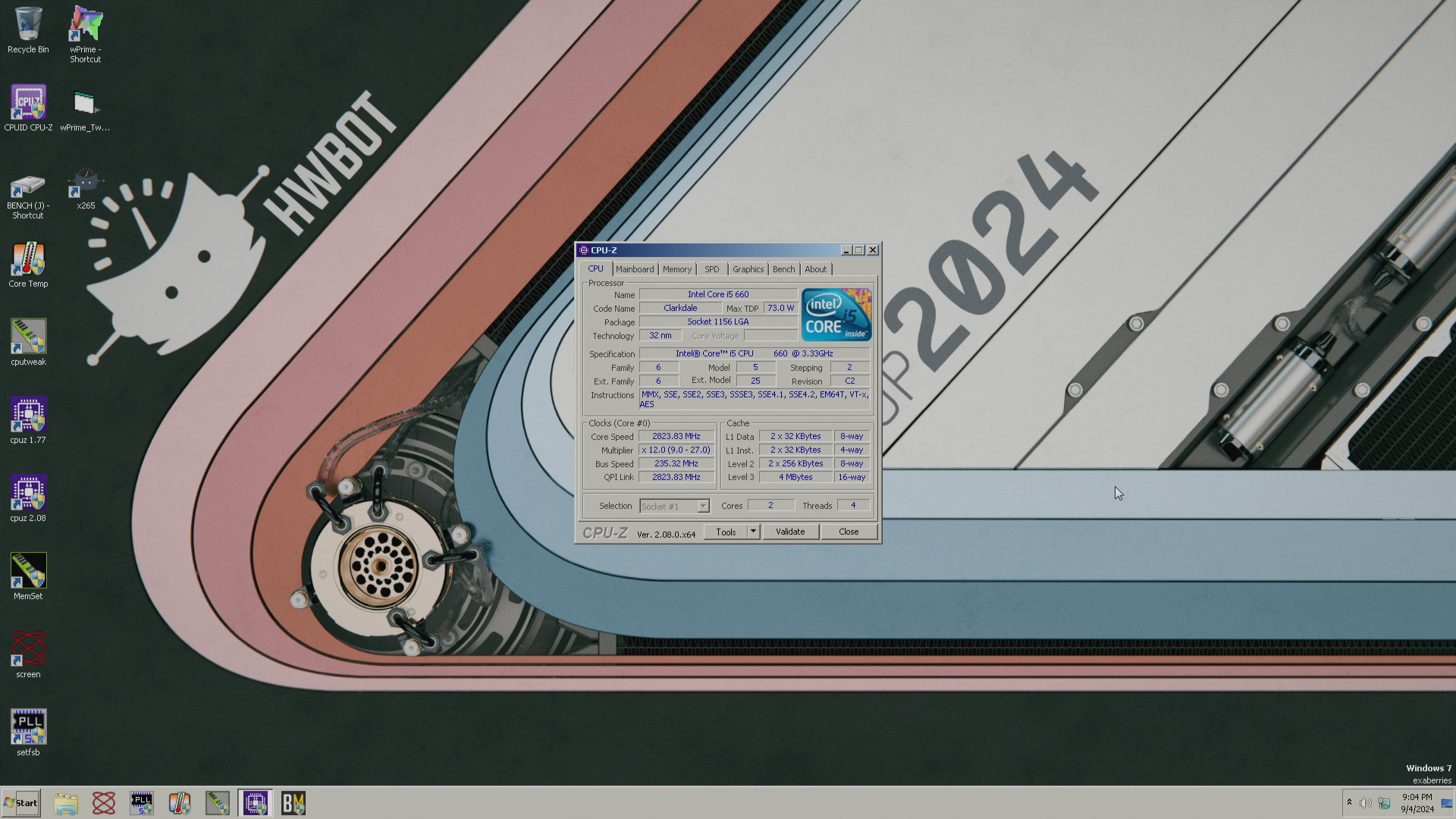Screen dimensions: 1456x819
Task: Open the wPrime shortcut desktop icon
Action: [x=86, y=34]
